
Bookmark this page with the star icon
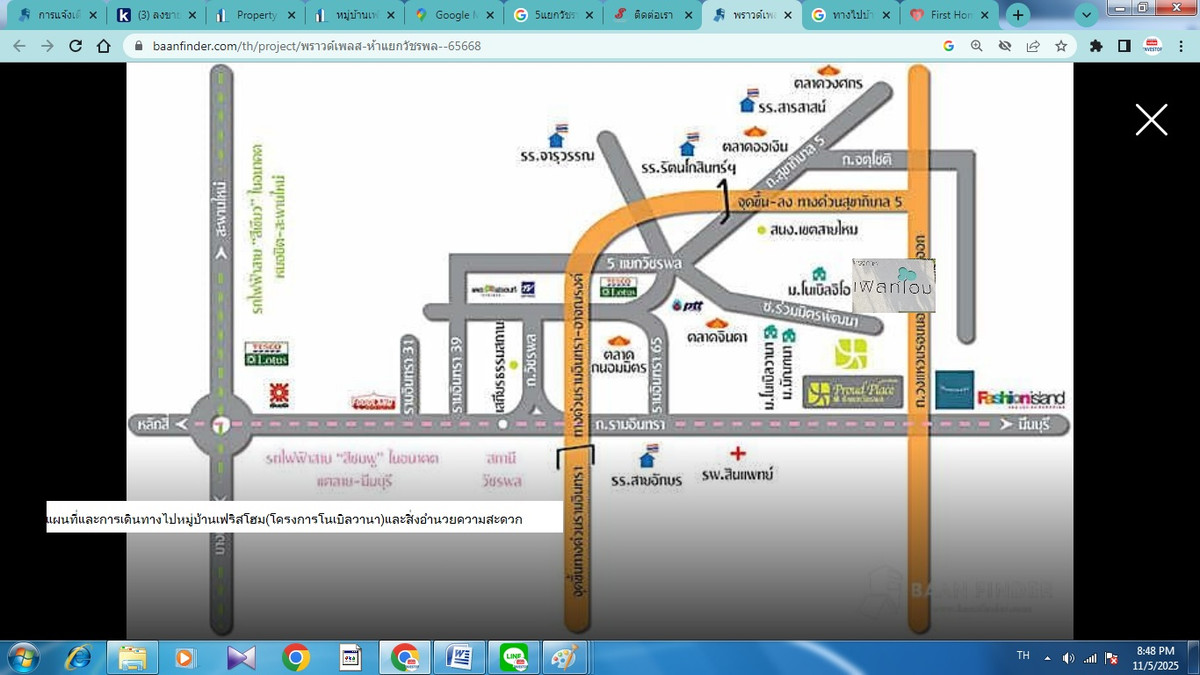1061,46
